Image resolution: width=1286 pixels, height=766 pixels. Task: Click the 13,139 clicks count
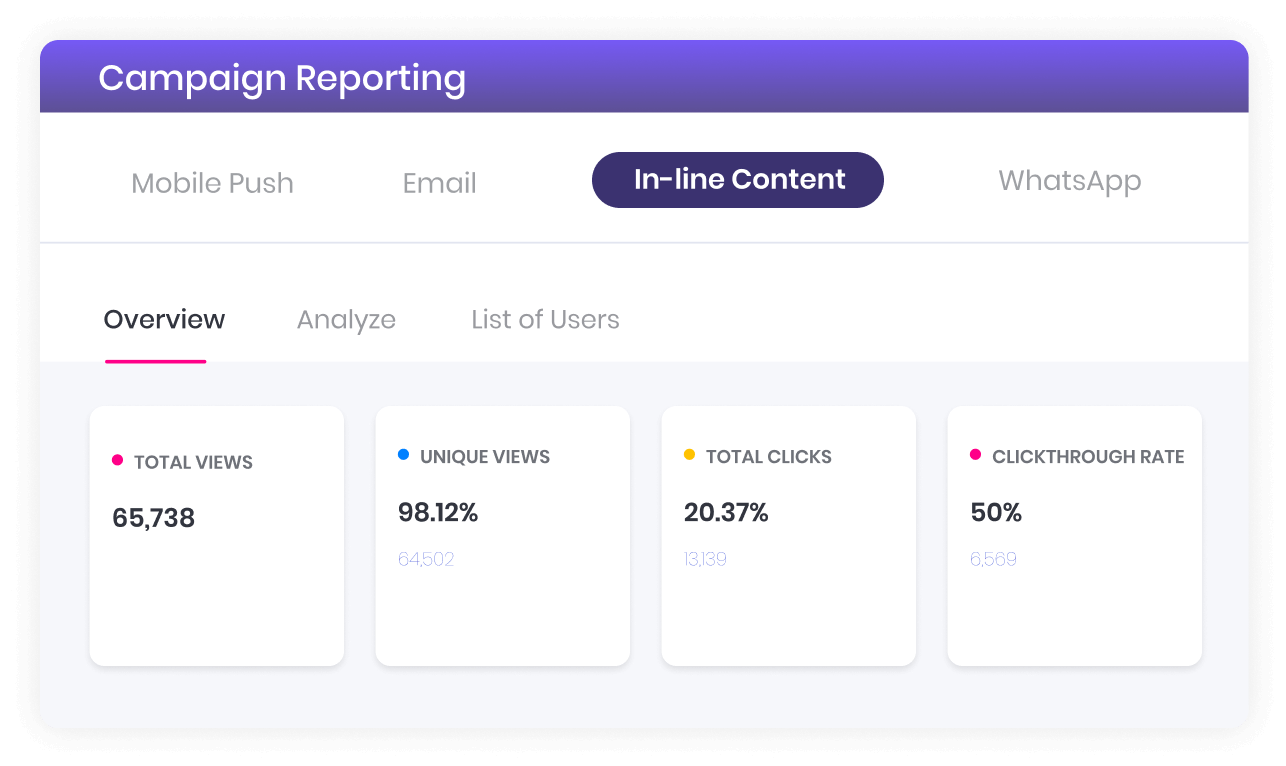[x=705, y=559]
